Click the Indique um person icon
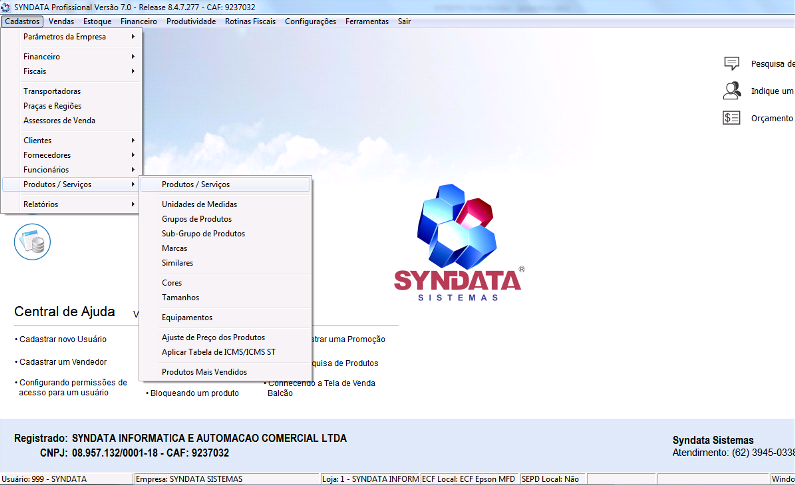795x485 pixels. pos(731,91)
